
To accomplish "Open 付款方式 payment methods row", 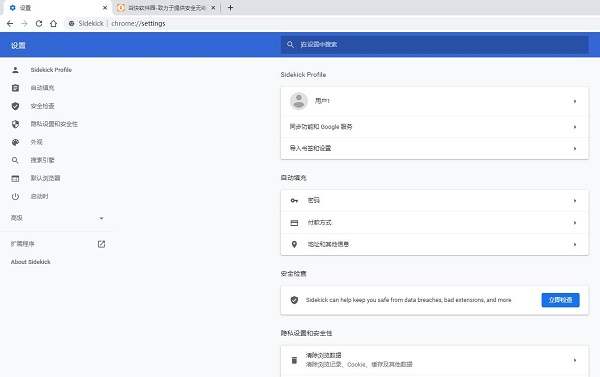I will (x=434, y=222).
